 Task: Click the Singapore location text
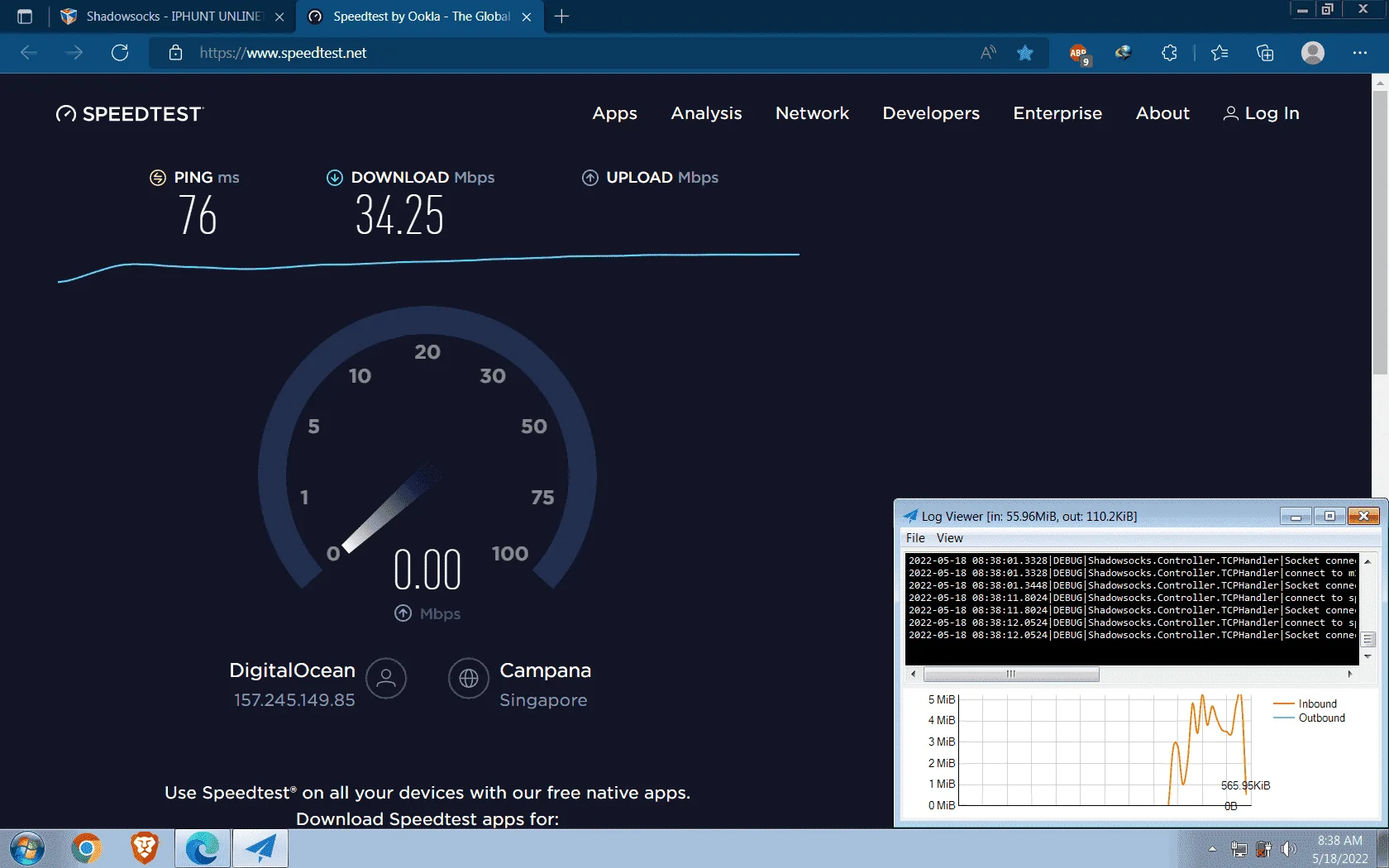point(543,700)
